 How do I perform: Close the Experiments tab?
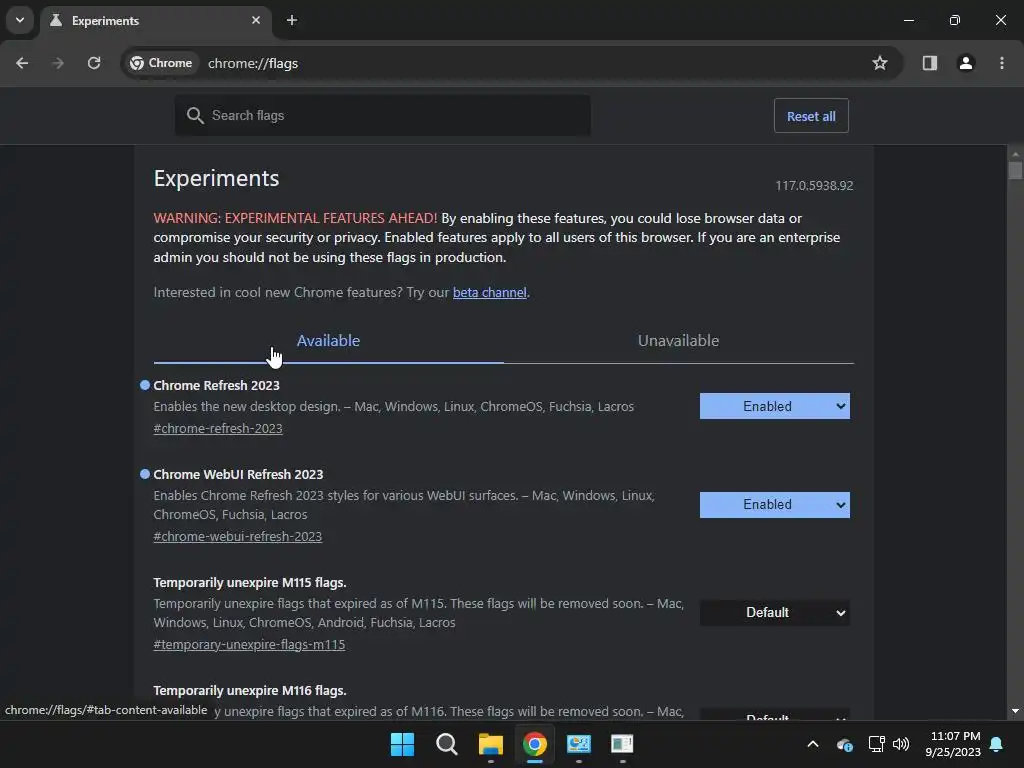[x=256, y=20]
